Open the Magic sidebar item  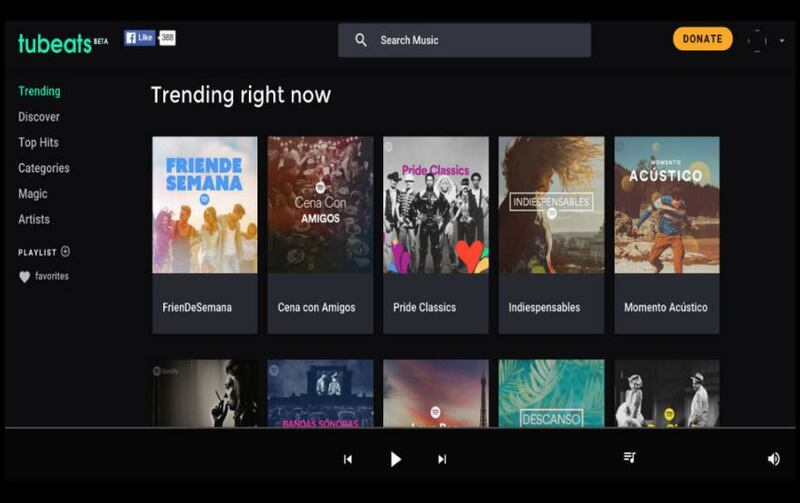point(33,194)
